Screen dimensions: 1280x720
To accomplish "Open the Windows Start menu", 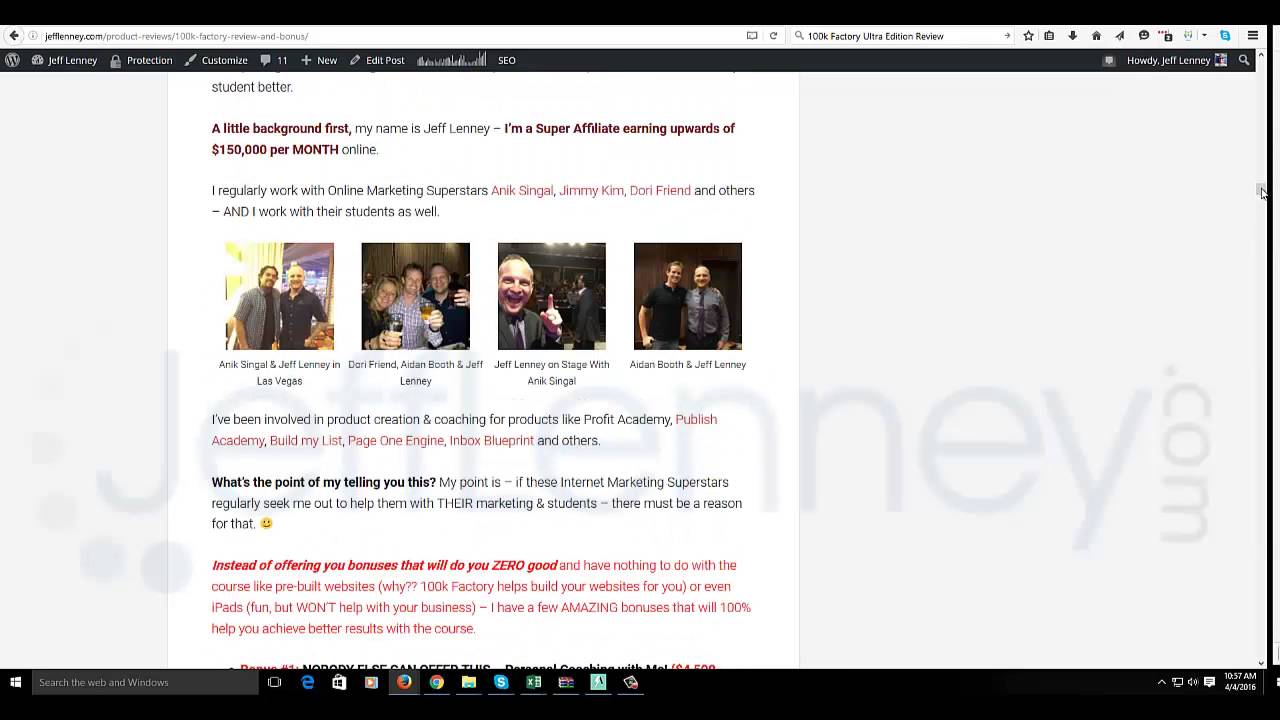I will pos(15,682).
